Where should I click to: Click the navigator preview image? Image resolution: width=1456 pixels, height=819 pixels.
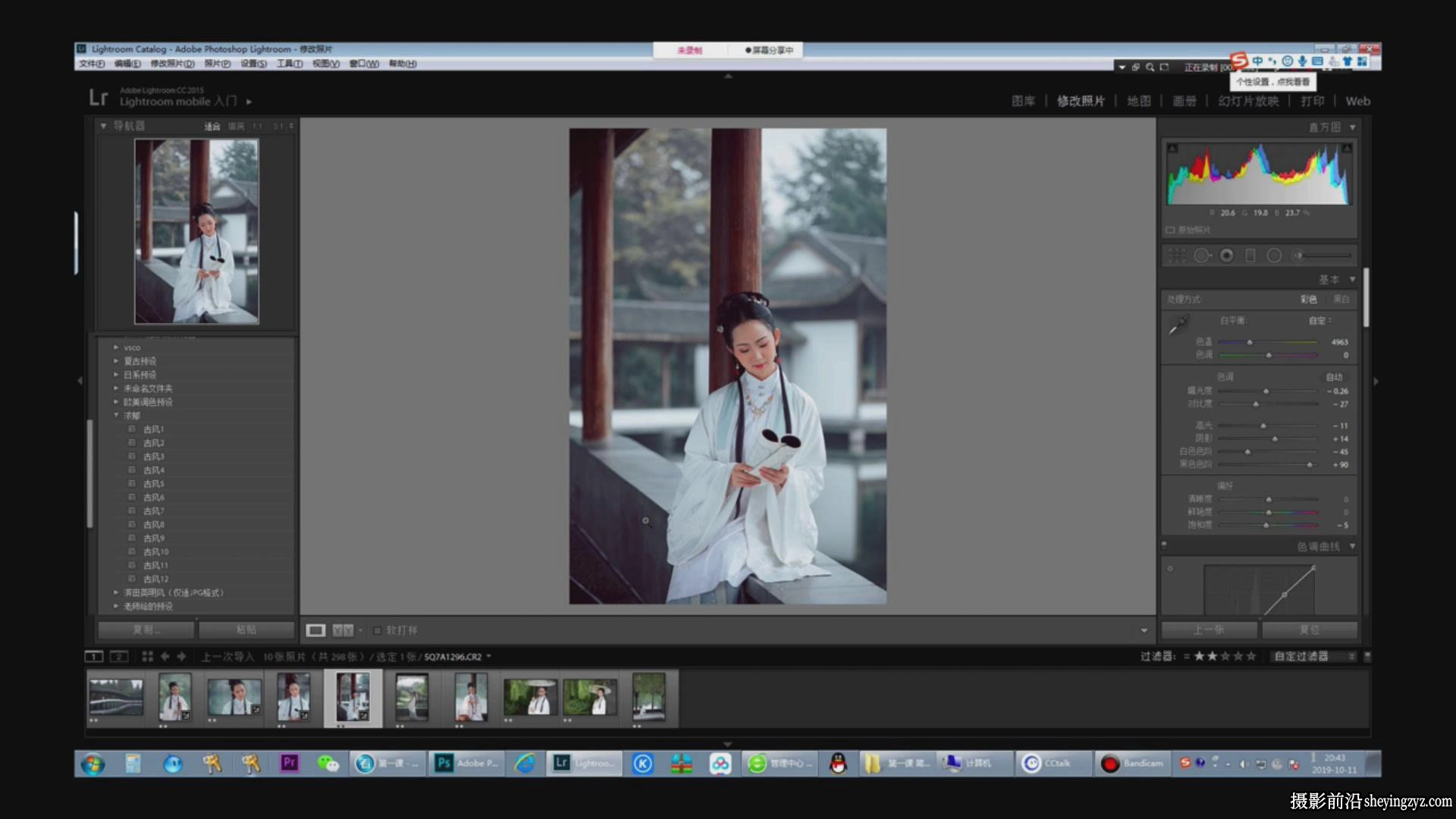pos(196,231)
